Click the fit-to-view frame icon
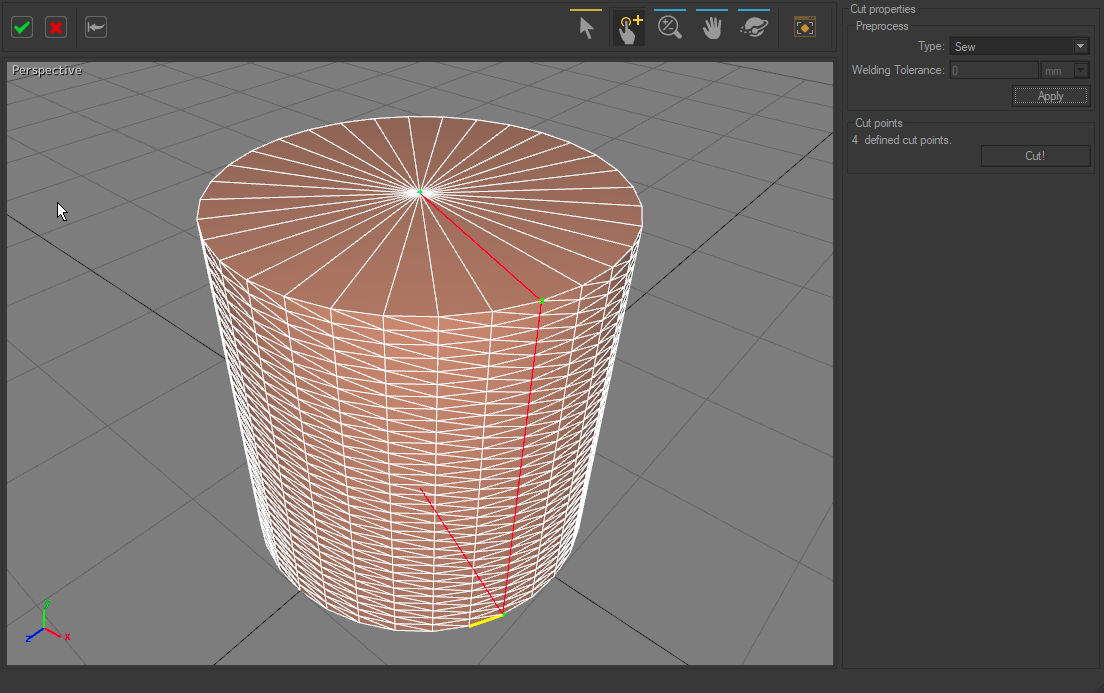This screenshot has height=693, width=1104. point(804,28)
